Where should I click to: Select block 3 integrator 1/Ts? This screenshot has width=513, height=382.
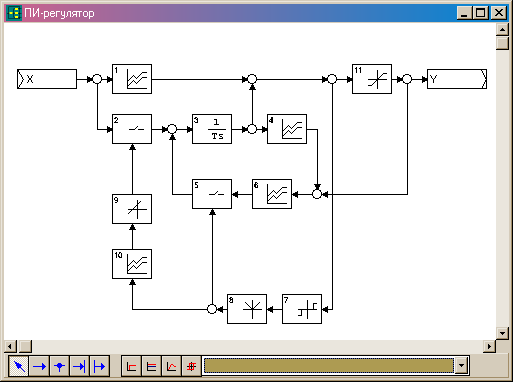[x=212, y=129]
